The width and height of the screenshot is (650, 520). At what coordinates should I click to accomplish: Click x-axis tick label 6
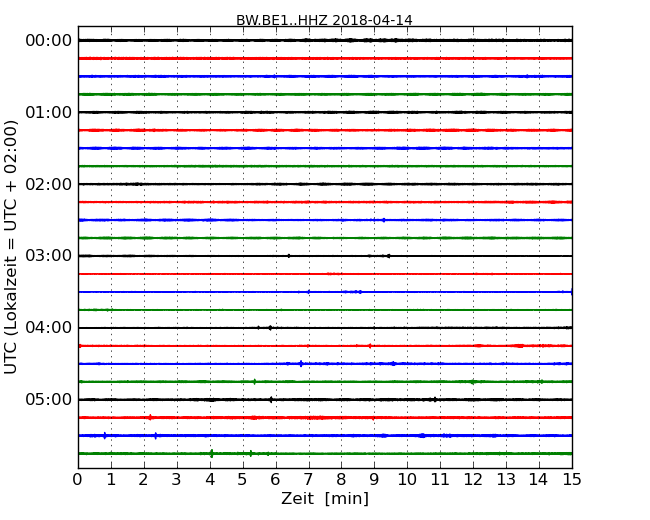[x=275, y=480]
